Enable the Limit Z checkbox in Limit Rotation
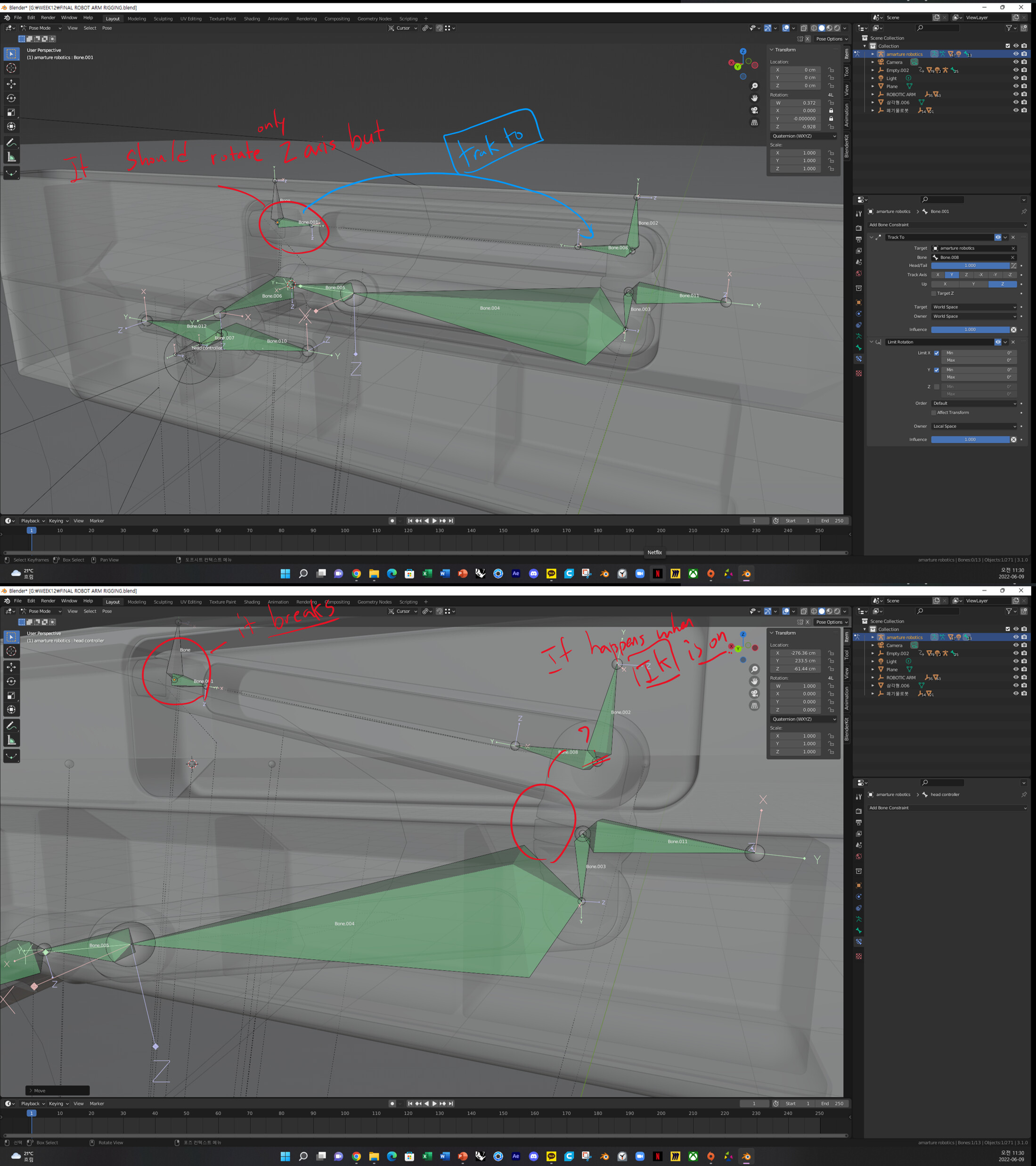The height and width of the screenshot is (1166, 1036). [936, 387]
